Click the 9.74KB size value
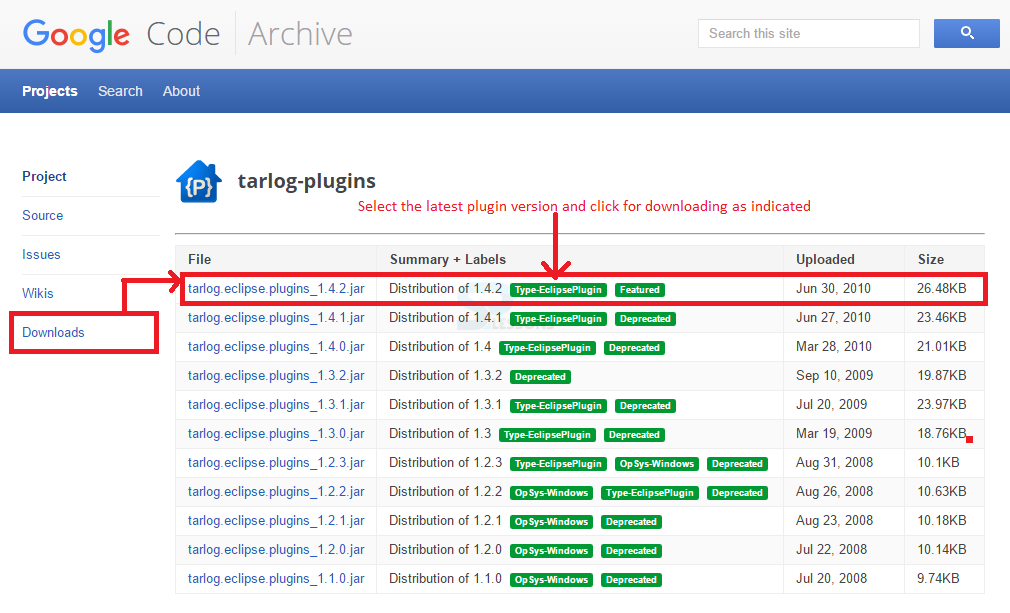 (x=938, y=578)
